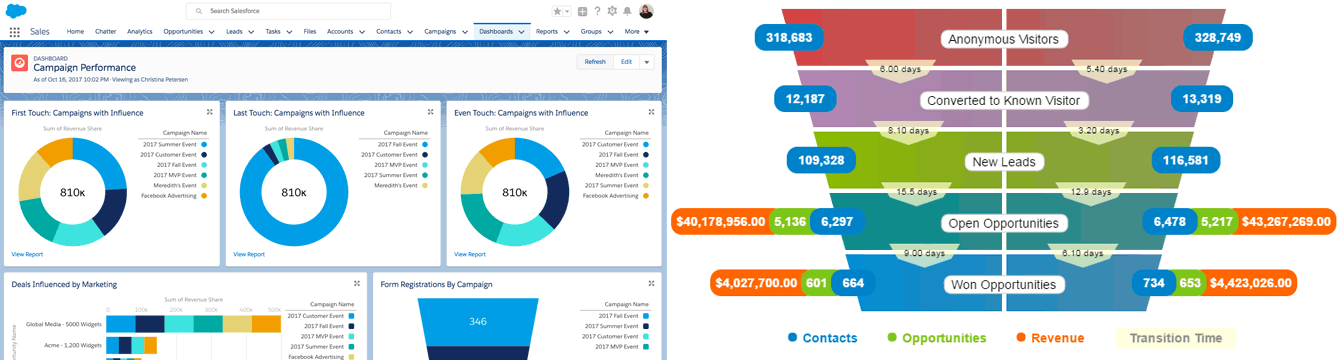Select the Opportunities tab label
Screen dimensions: 1343x360
point(184,32)
